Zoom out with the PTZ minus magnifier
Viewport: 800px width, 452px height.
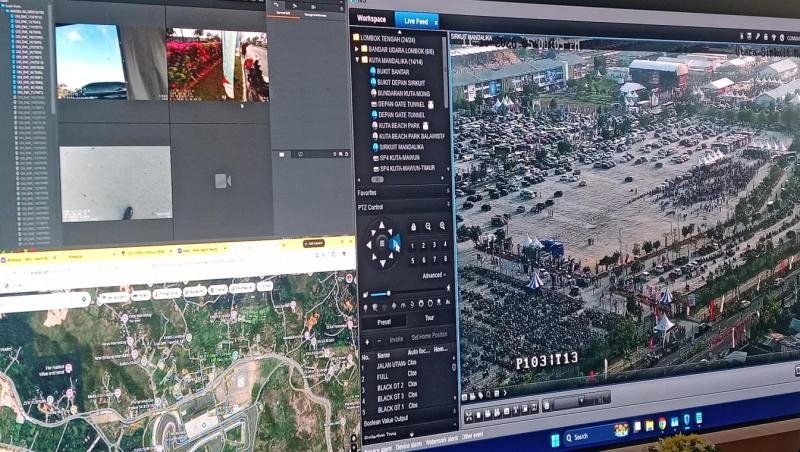[428, 226]
